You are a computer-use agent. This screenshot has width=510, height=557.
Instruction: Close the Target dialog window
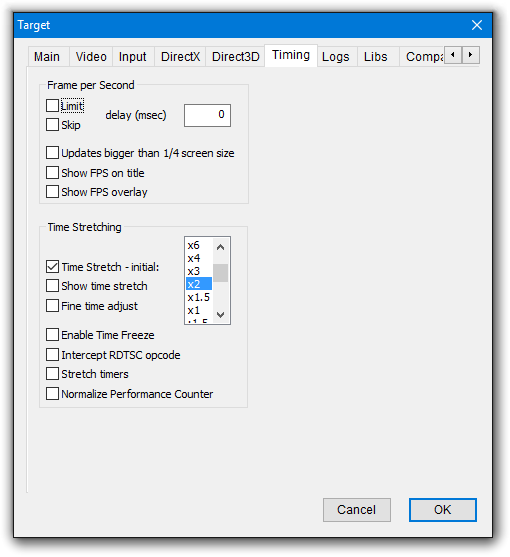point(477,25)
